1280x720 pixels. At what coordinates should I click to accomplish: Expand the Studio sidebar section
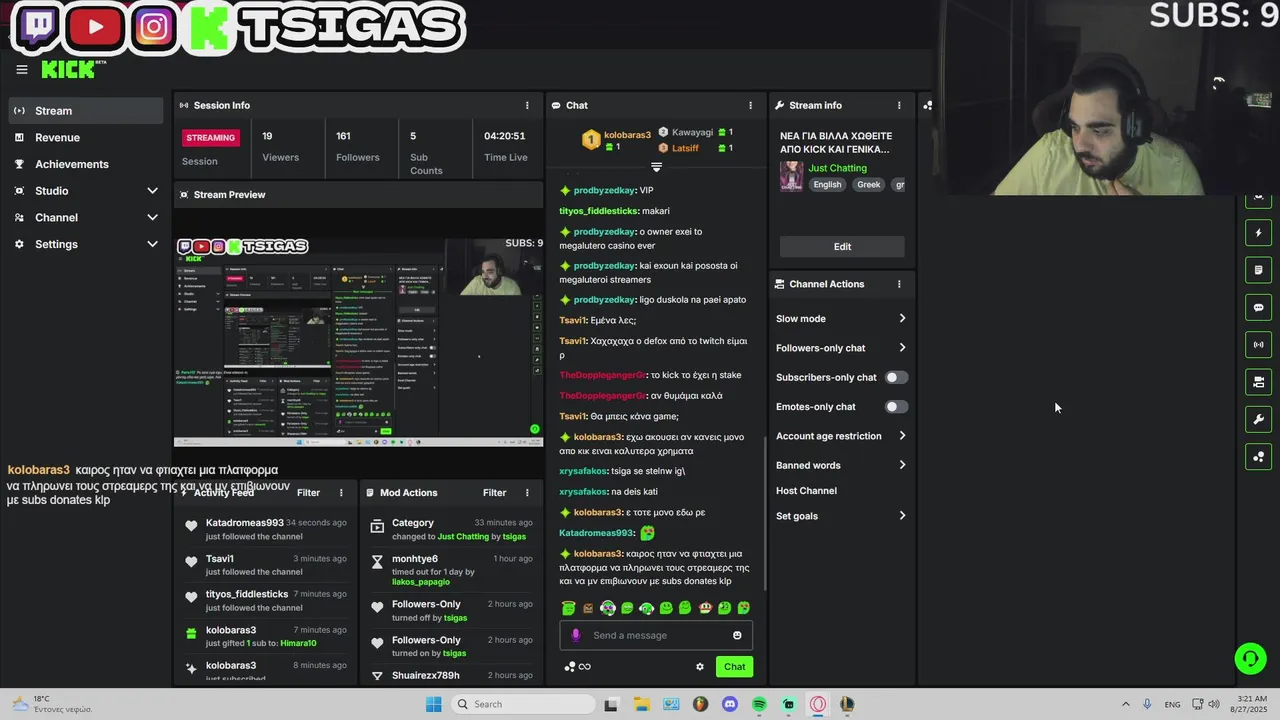tap(86, 191)
